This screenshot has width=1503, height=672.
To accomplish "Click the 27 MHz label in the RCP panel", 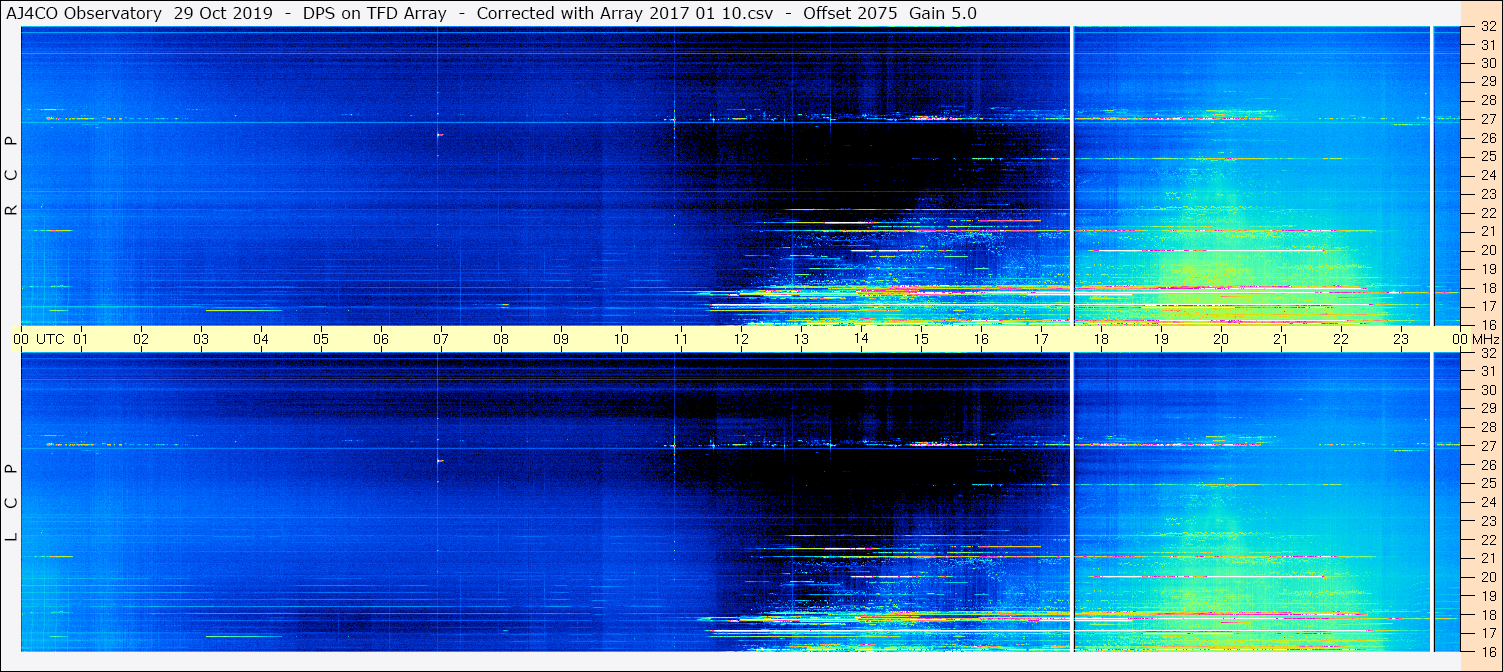I will point(1487,119).
